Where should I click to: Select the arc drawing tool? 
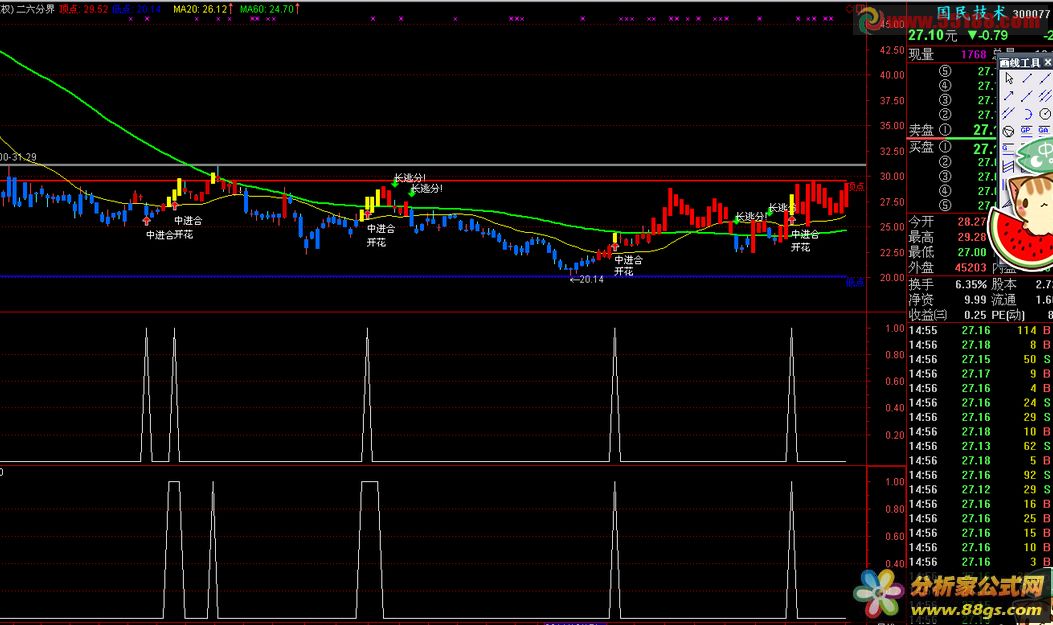(1028, 114)
